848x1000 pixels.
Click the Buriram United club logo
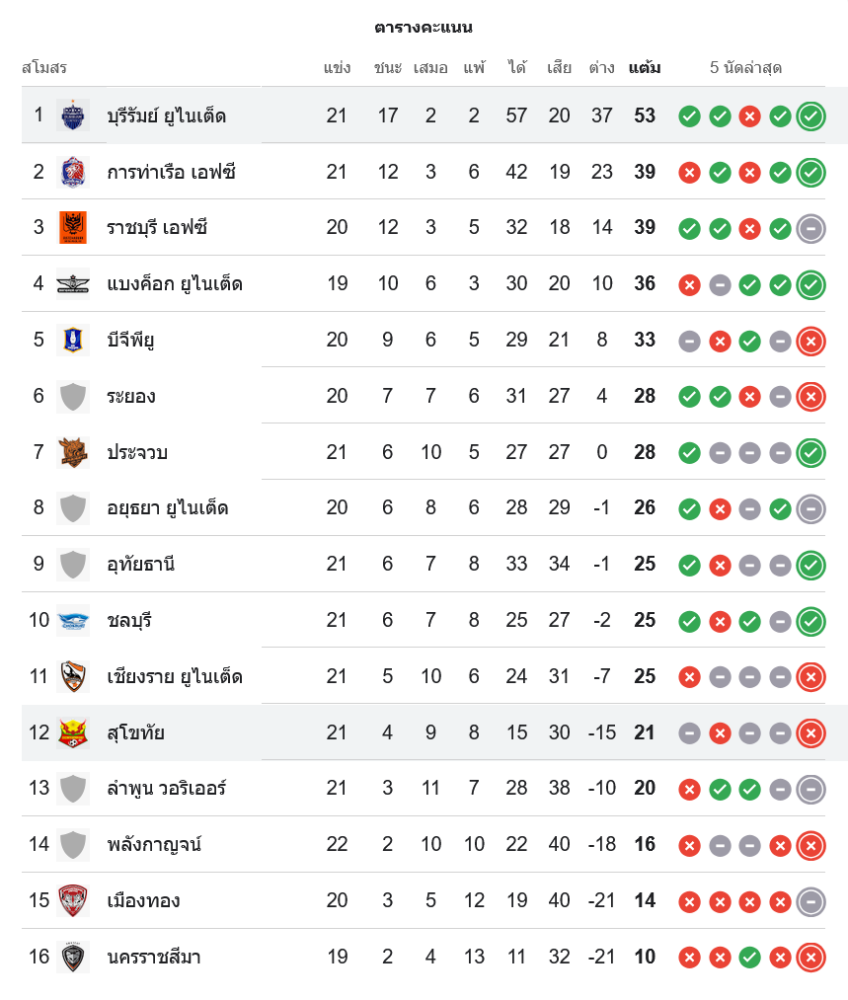click(73, 116)
